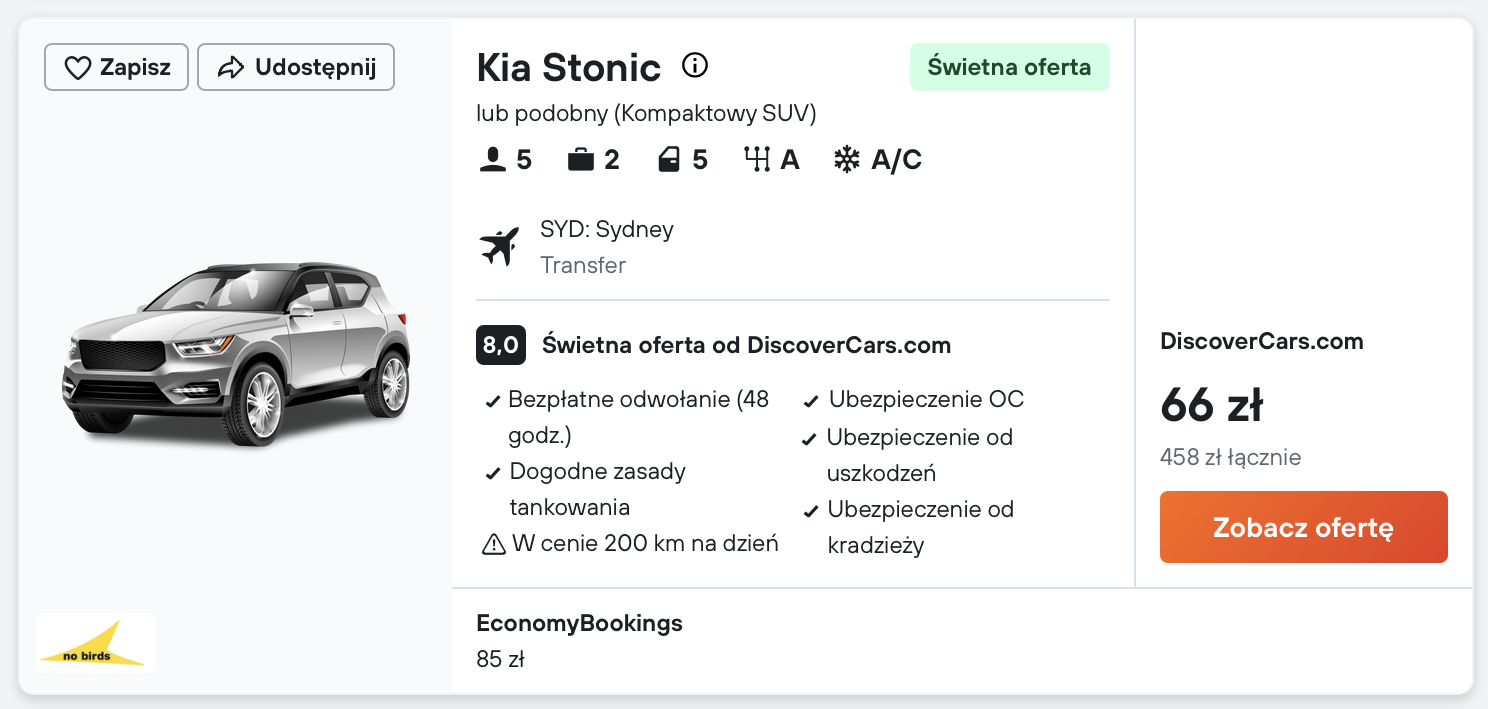
Task: Click the share arrow icon on Udostępnij
Action: [231, 68]
